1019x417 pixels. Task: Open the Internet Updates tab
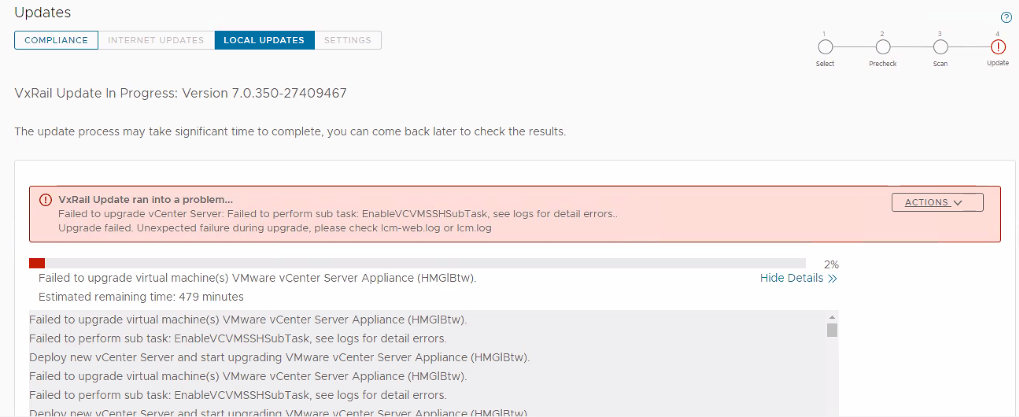157,40
